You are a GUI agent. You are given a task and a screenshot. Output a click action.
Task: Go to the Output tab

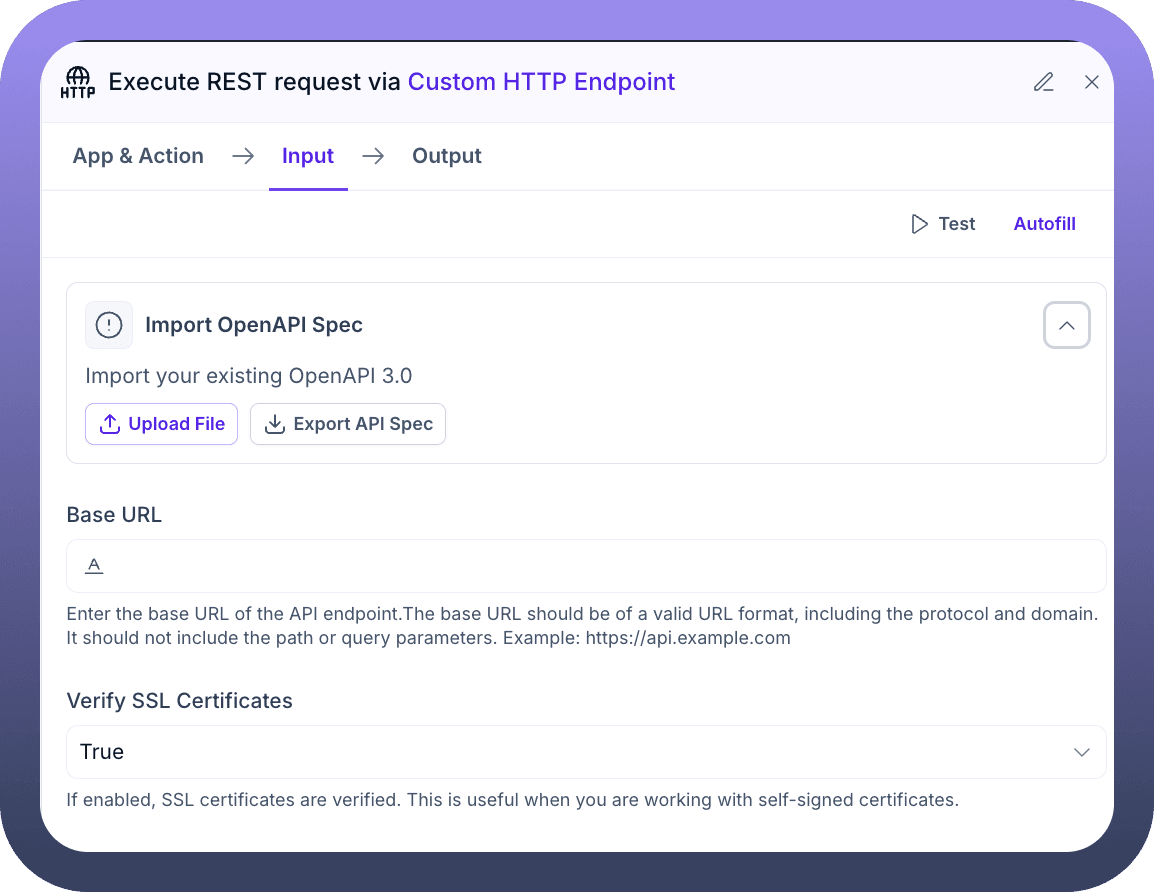click(x=447, y=156)
